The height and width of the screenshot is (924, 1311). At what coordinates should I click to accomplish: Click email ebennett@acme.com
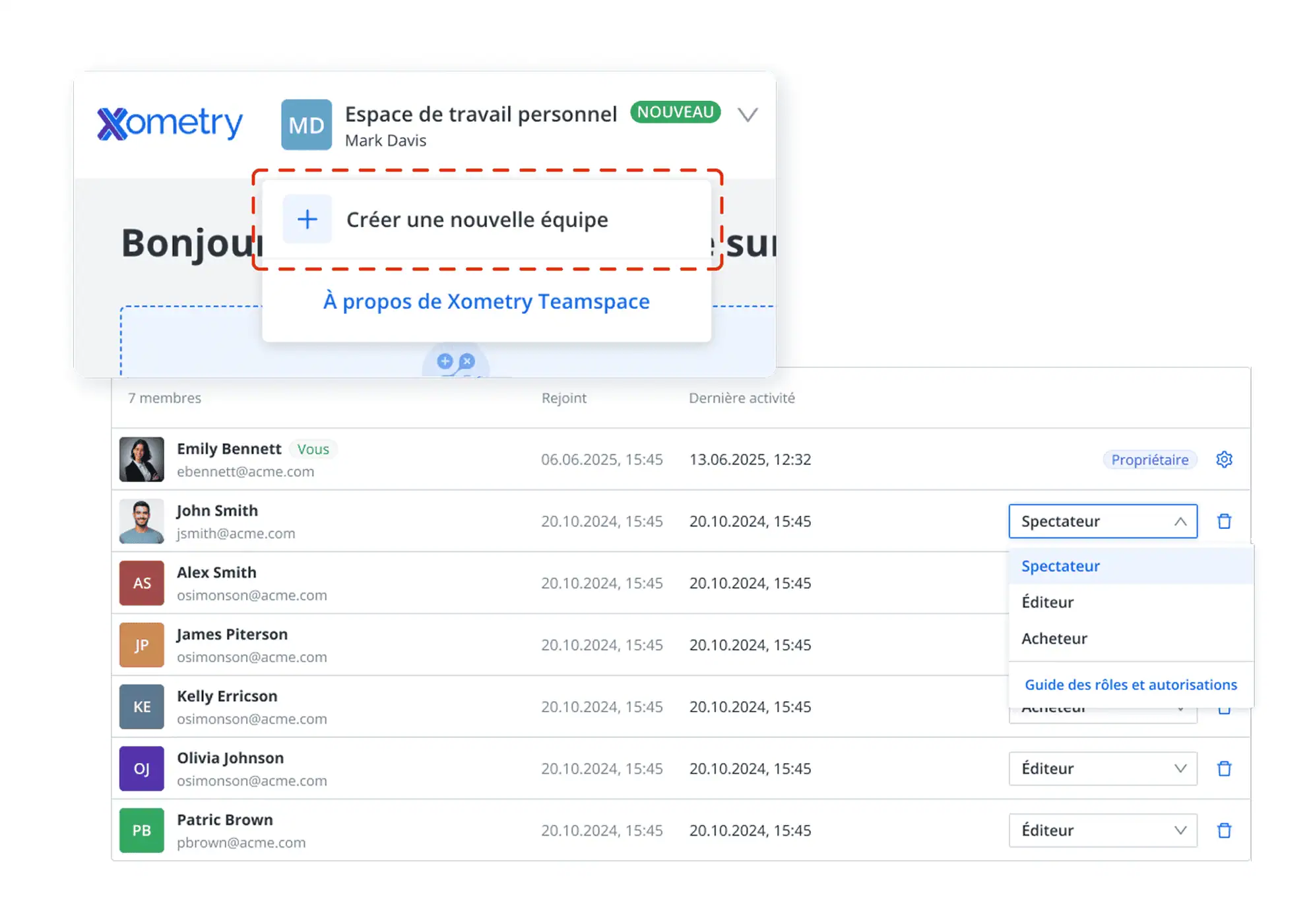point(245,472)
